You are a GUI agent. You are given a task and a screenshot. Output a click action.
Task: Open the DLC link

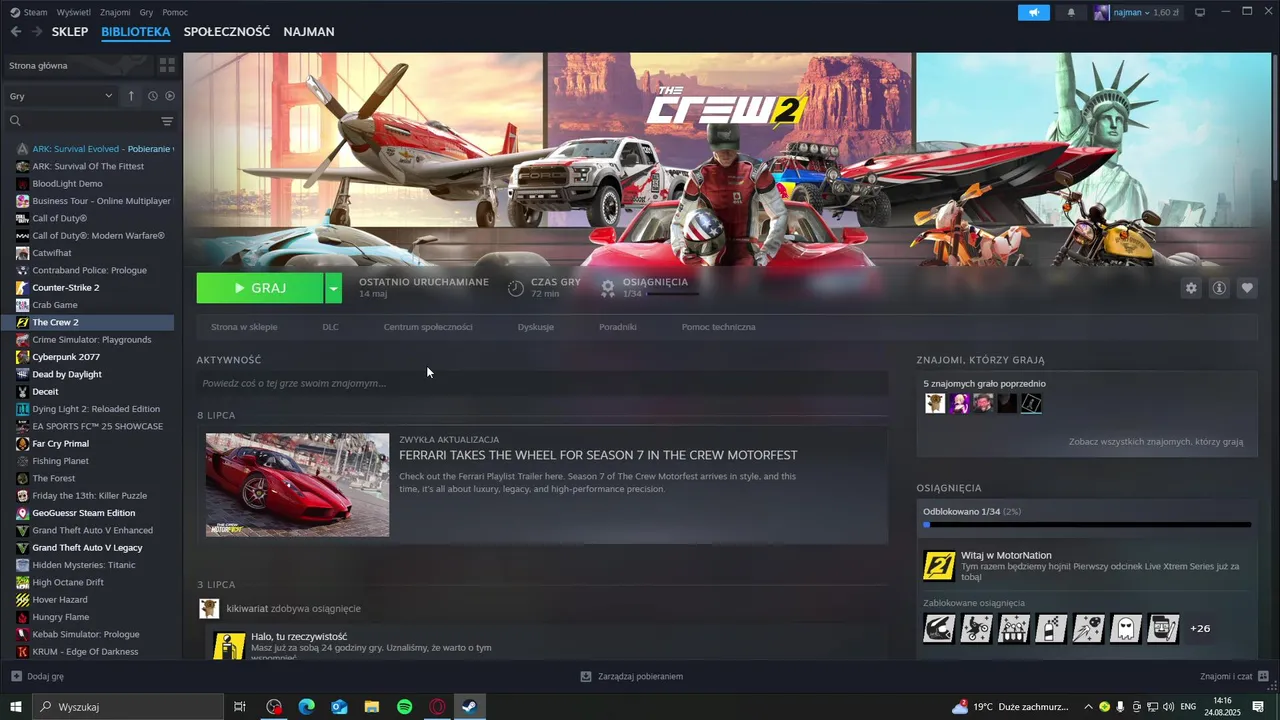click(x=330, y=327)
